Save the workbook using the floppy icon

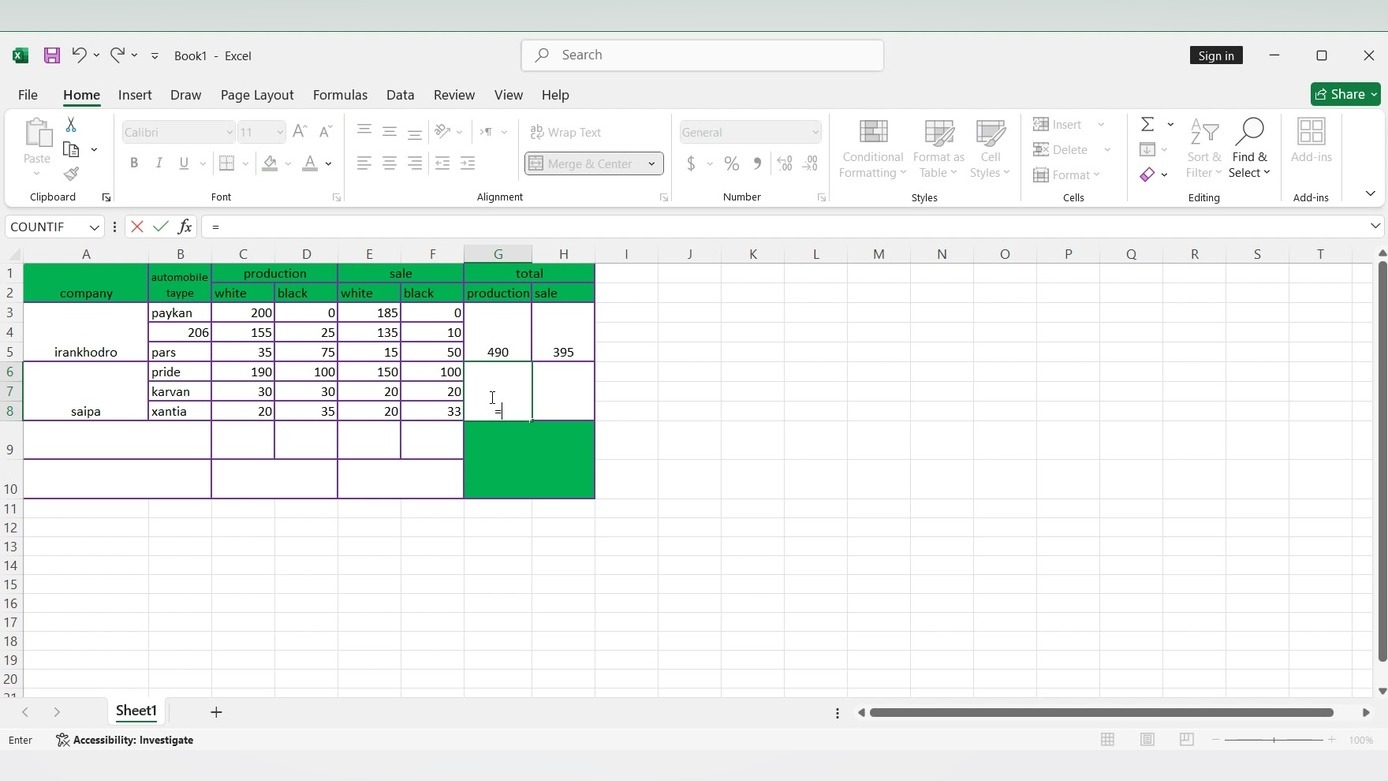52,56
